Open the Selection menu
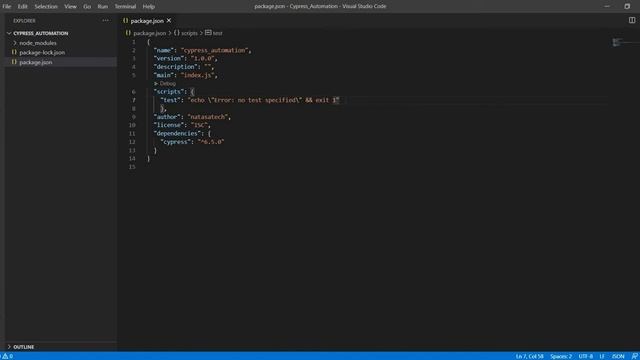640x360 pixels. point(46,7)
